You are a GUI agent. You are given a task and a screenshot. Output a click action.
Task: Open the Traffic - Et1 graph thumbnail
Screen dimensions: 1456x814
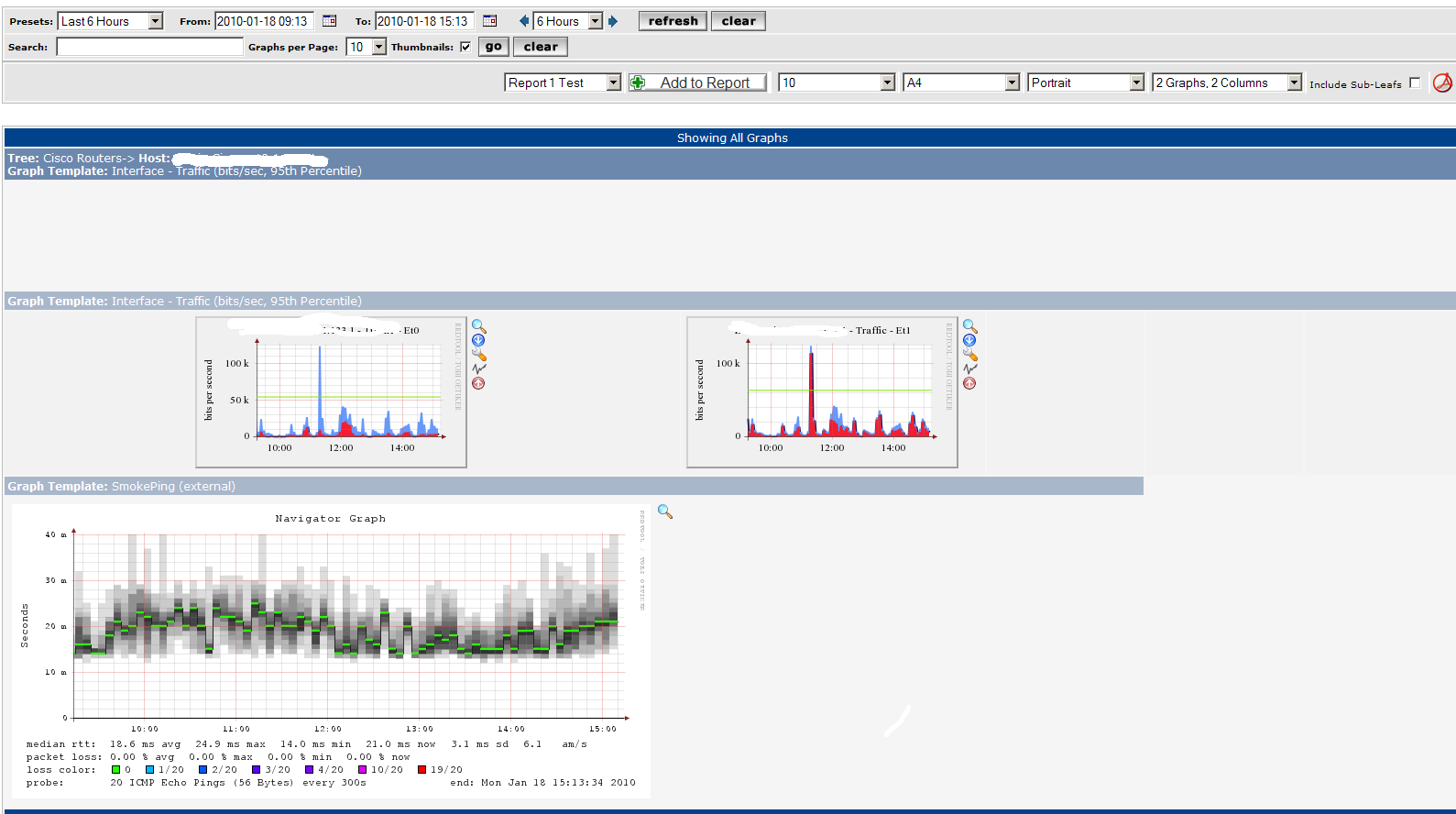pyautogui.click(x=823, y=392)
